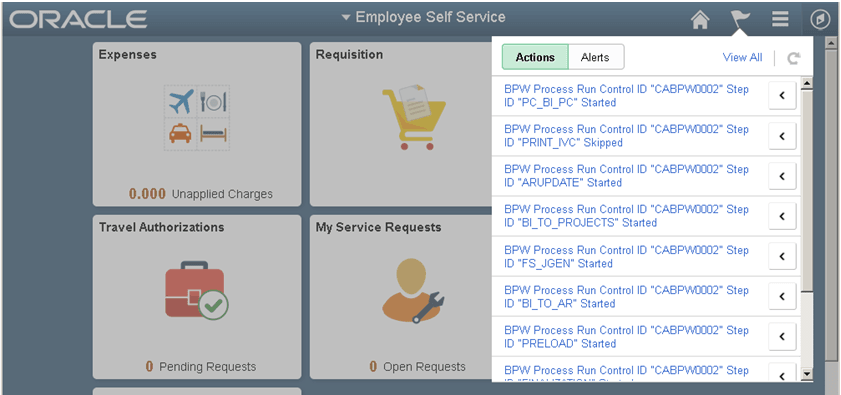The width and height of the screenshot is (841, 395).
Task: Click the Oracle logo
Action: click(x=78, y=19)
